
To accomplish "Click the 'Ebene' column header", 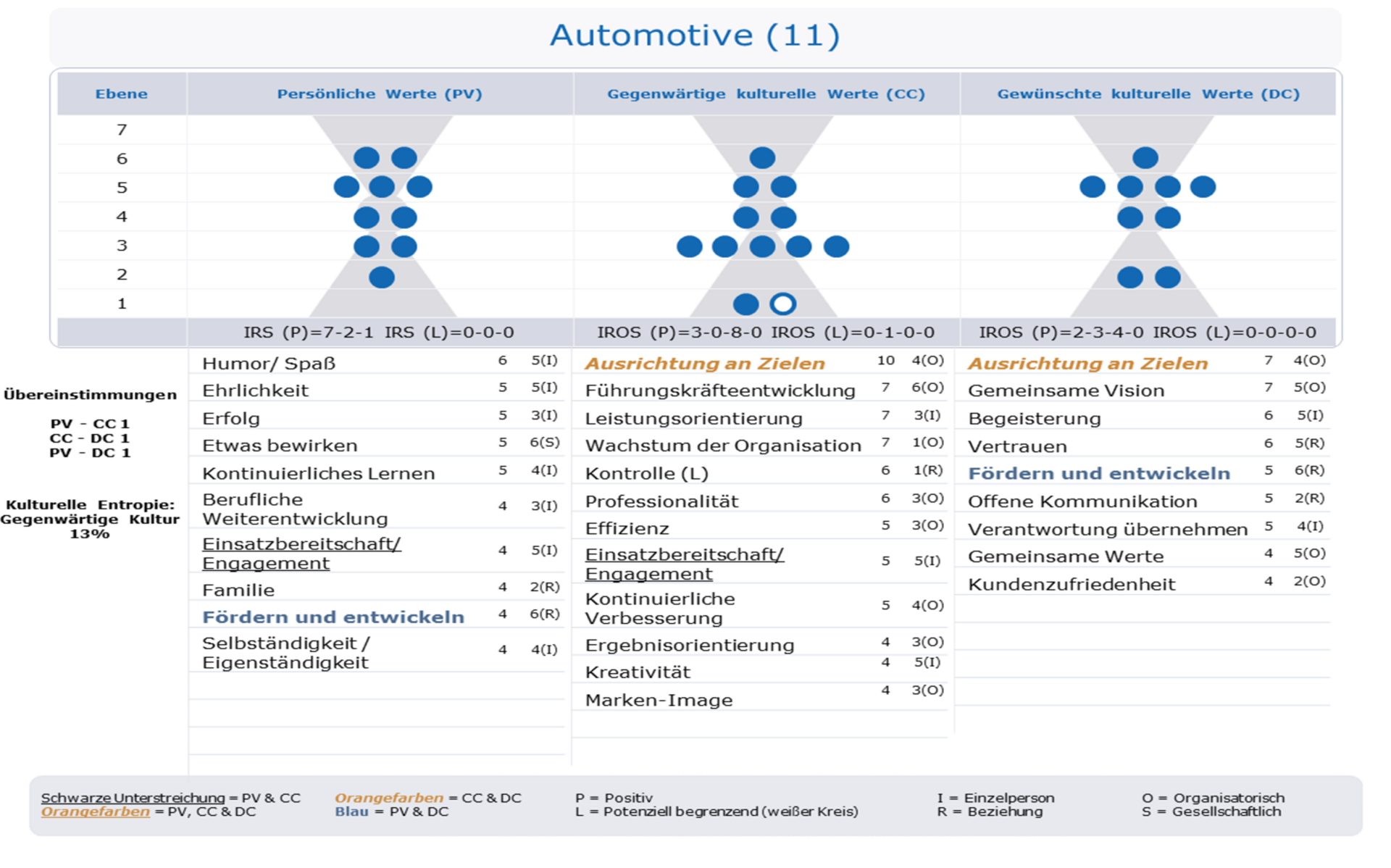I will point(122,93).
